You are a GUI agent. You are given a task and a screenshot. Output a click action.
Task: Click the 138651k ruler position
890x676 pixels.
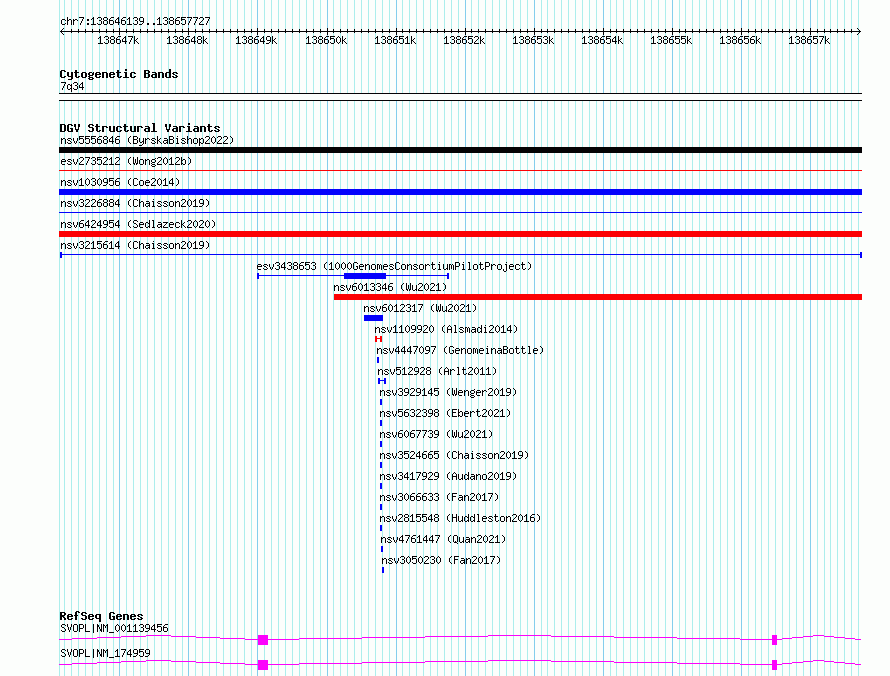(395, 40)
